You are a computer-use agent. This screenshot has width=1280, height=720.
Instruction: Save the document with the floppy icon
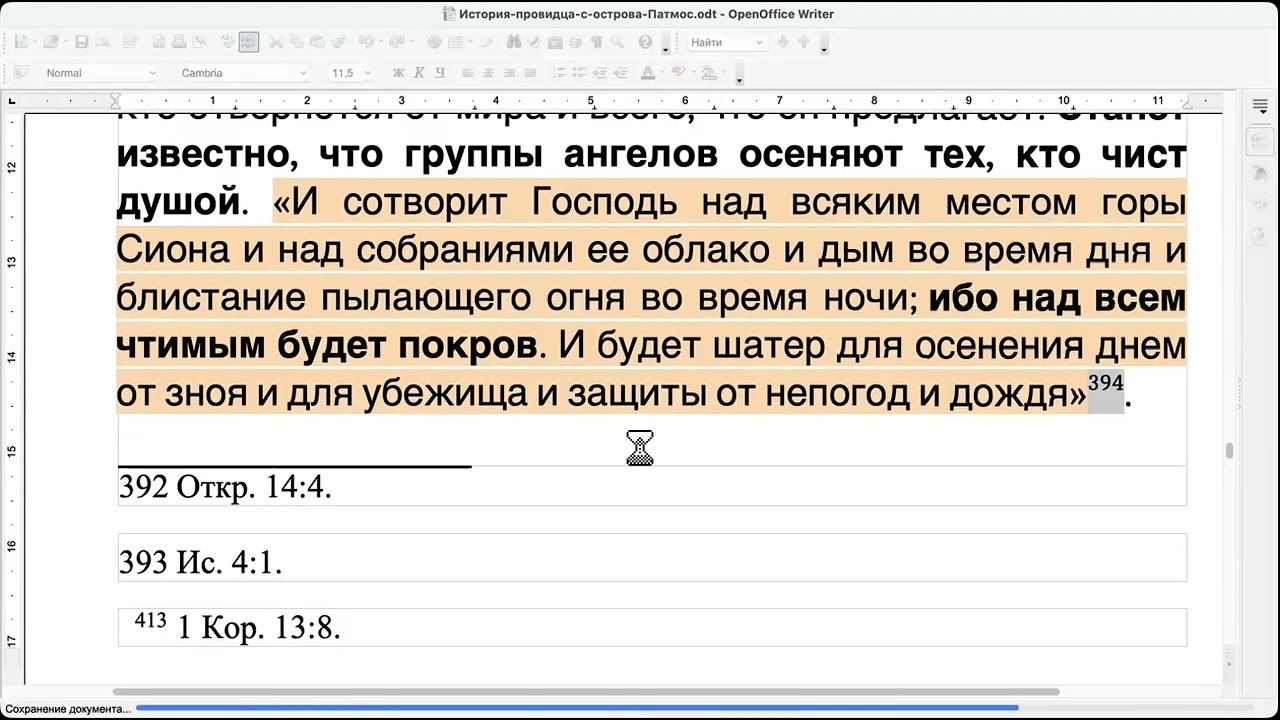(x=82, y=42)
